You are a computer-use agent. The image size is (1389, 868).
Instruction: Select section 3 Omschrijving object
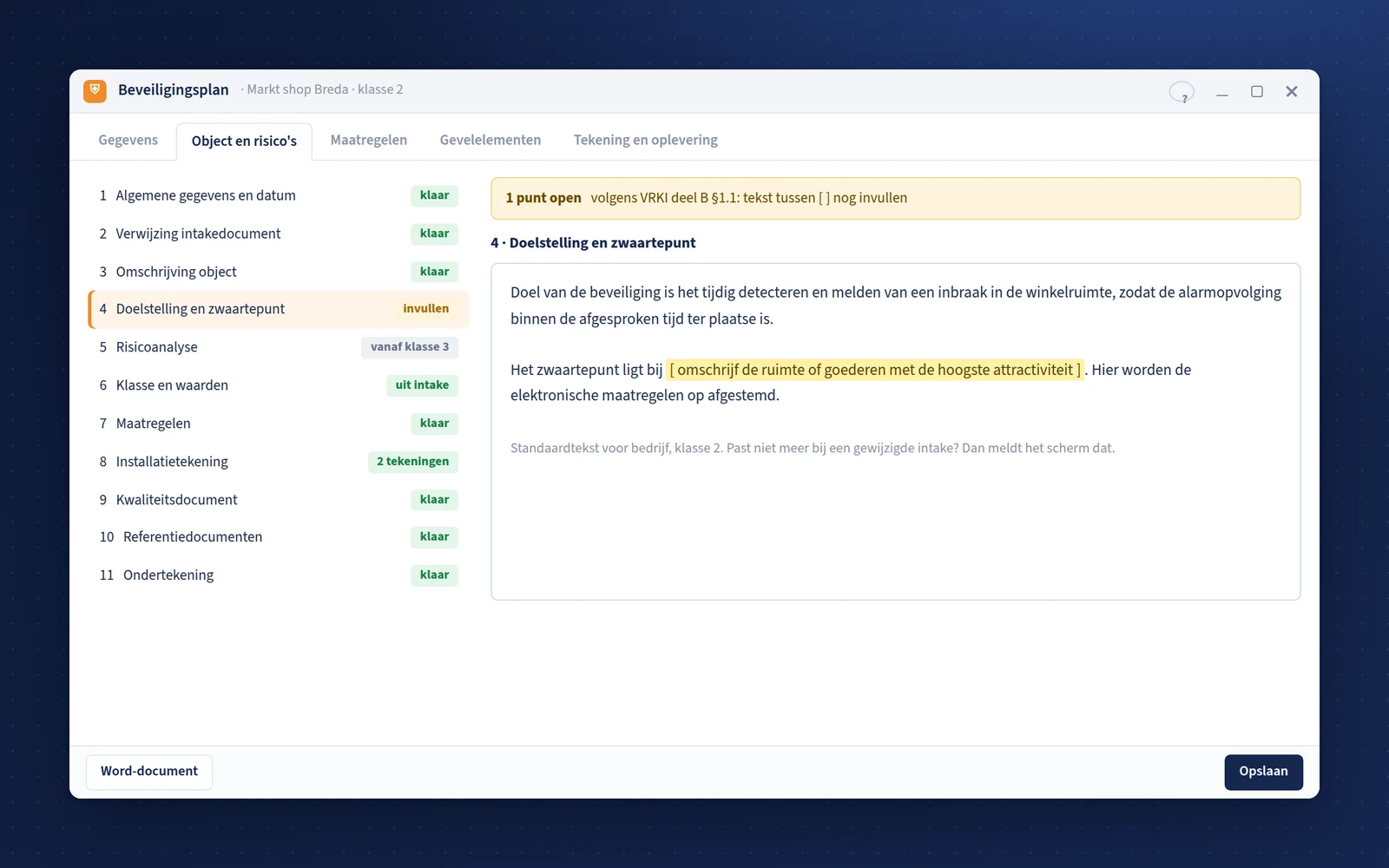pos(279,273)
